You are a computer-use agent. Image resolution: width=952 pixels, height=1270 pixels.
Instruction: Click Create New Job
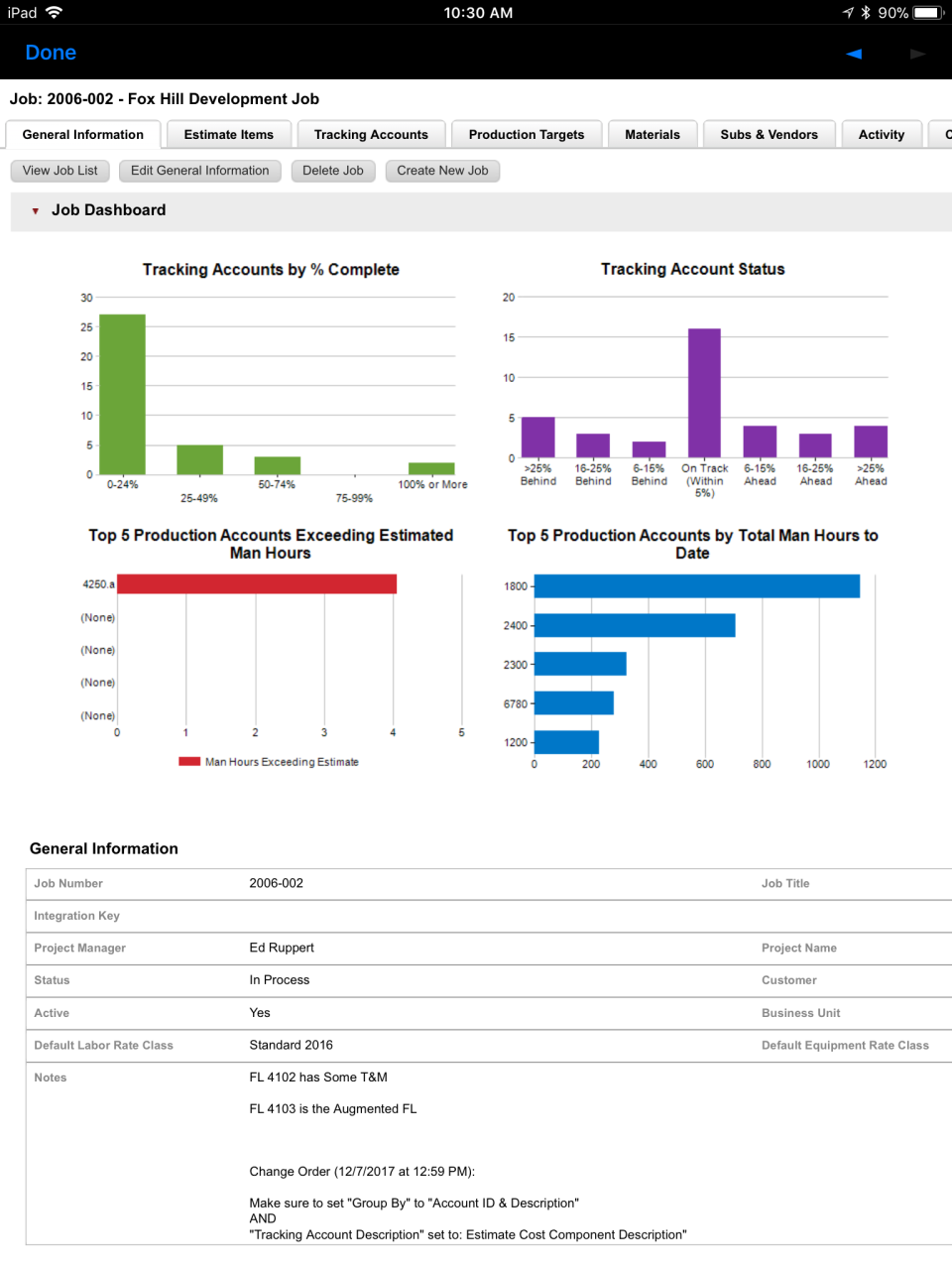(x=442, y=171)
